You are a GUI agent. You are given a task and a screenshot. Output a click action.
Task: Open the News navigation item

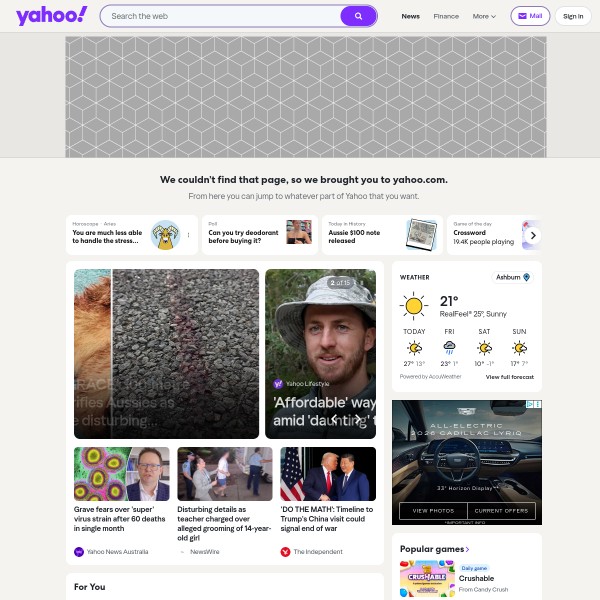click(411, 16)
